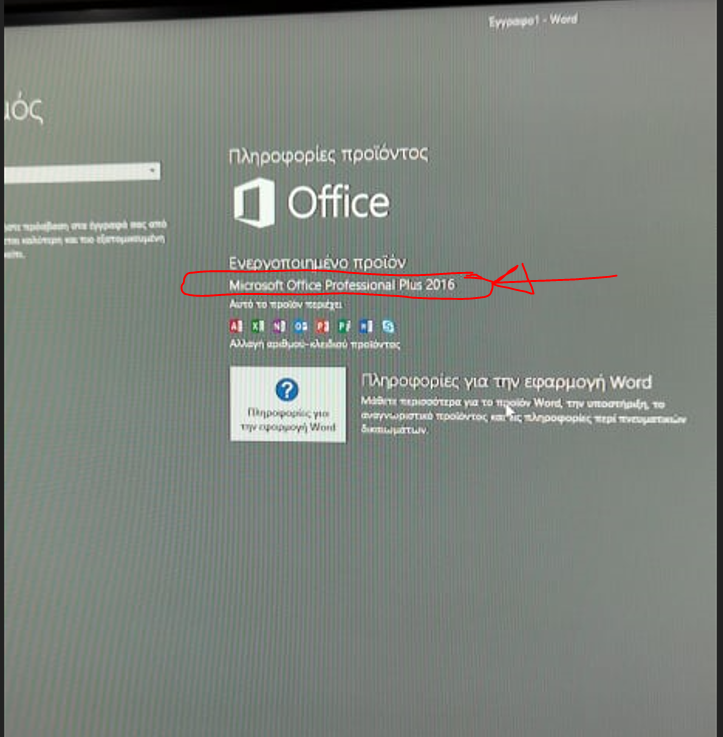Click the paragraph beginning 'Μάθετε περισσότερα'

click(523, 416)
